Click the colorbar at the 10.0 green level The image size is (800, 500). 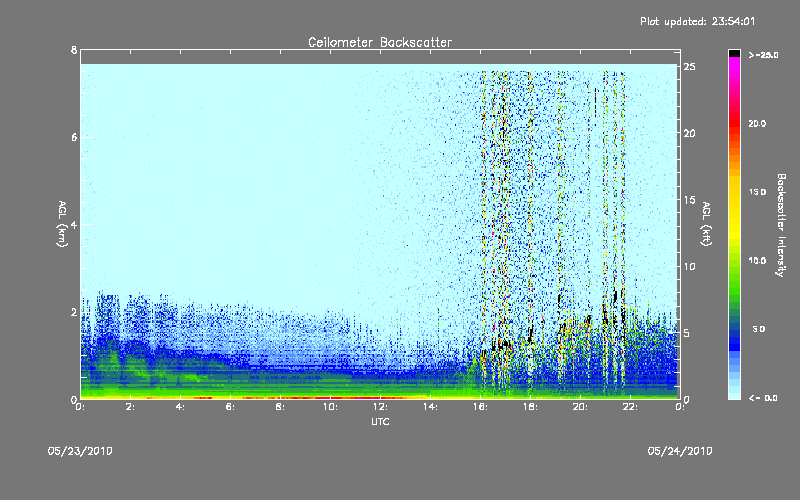tap(734, 261)
